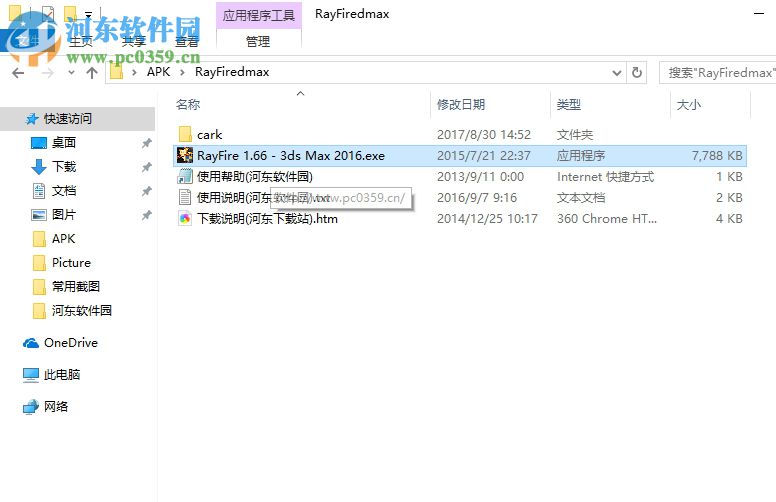Open the 管理 ribbon tab
Screen dimensions: 776x502
[x=258, y=42]
